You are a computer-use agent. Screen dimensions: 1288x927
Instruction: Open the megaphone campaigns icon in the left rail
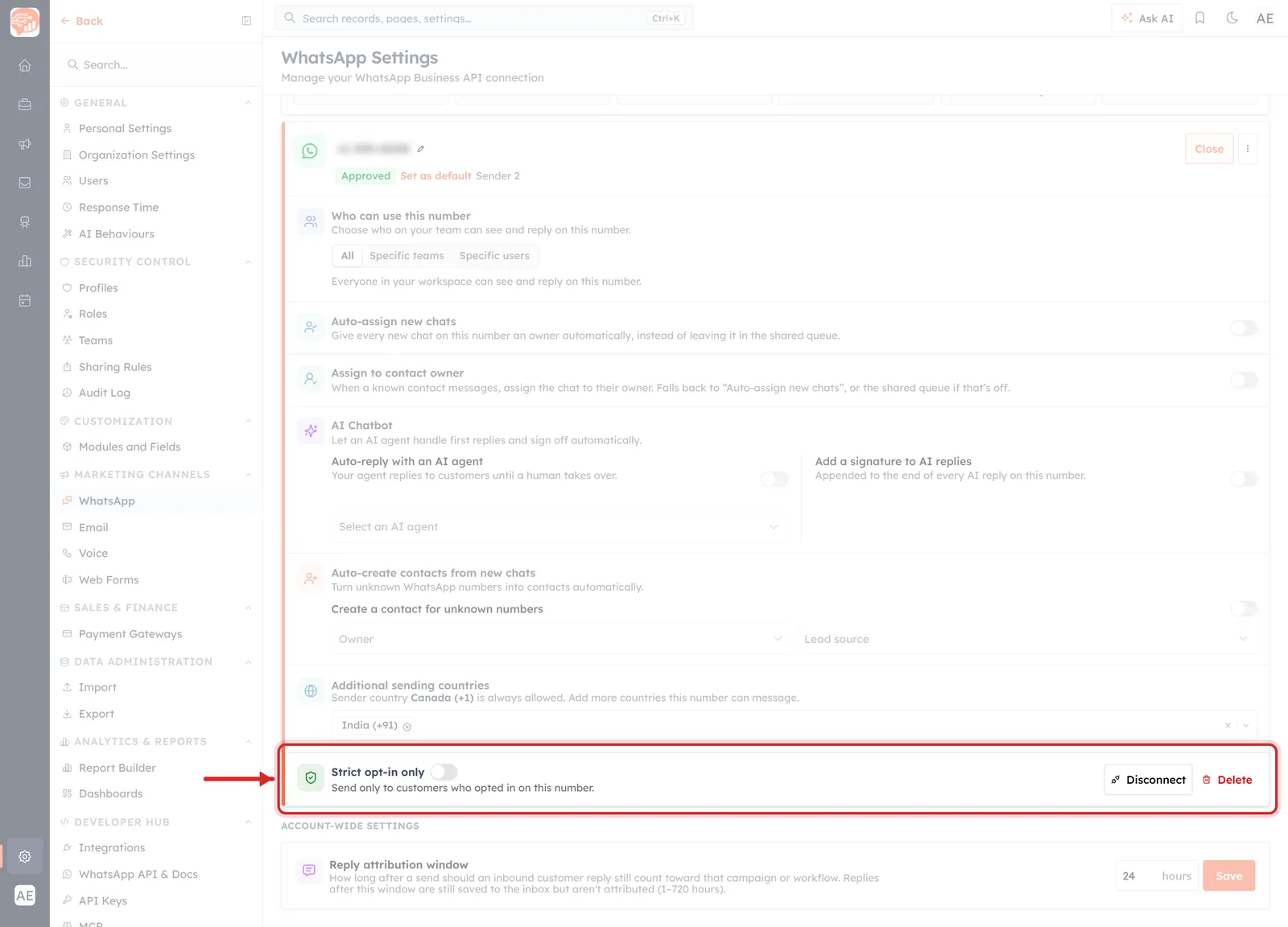point(25,144)
